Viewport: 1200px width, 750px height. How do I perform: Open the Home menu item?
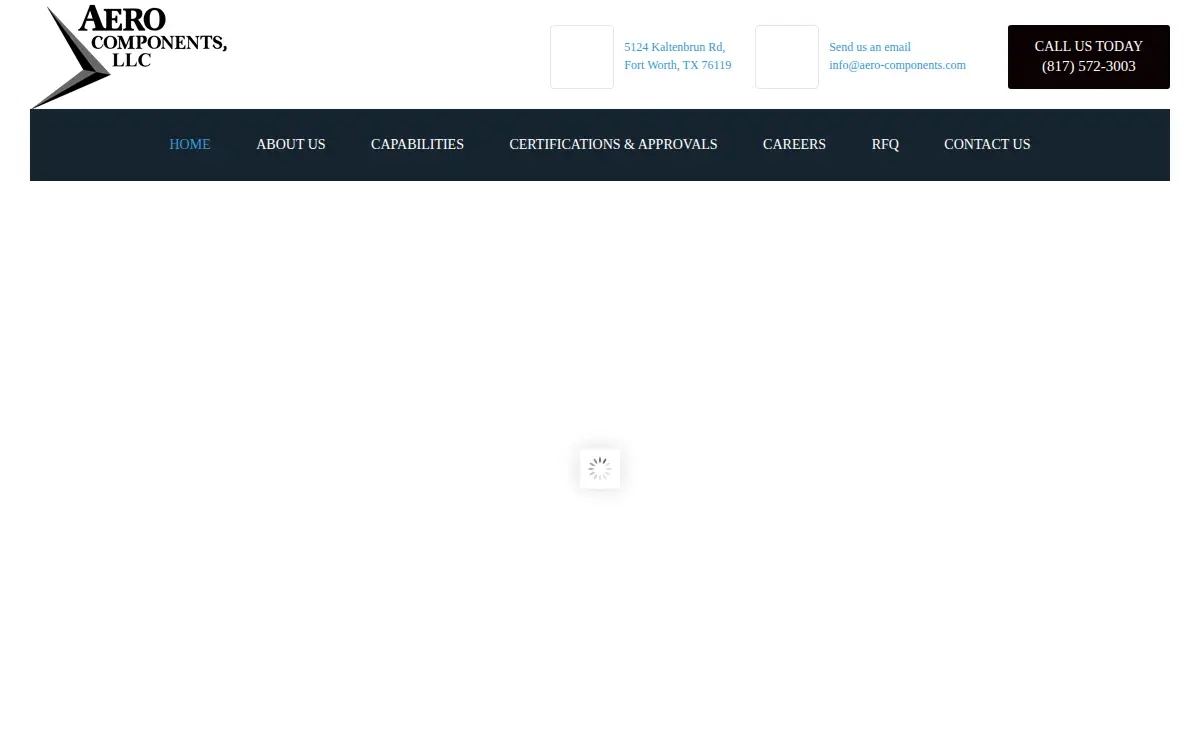pos(190,144)
